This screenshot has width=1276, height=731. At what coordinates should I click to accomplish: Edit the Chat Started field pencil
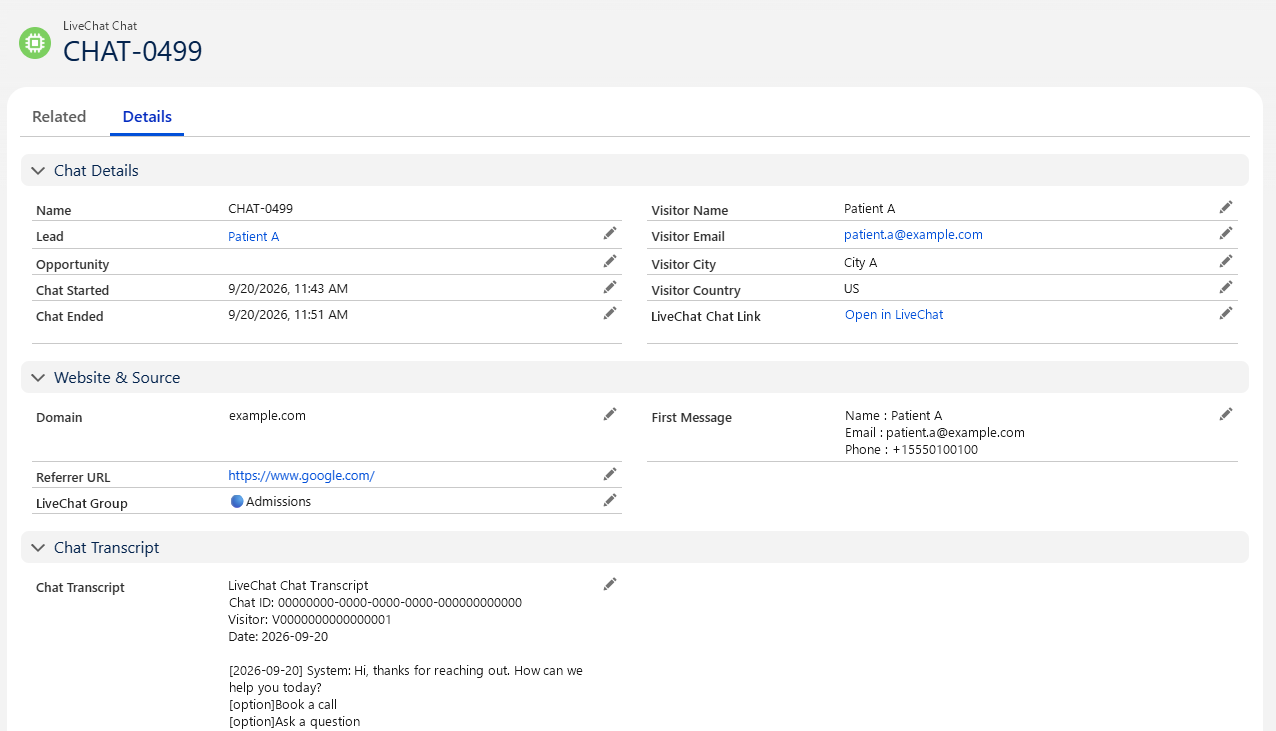610,287
